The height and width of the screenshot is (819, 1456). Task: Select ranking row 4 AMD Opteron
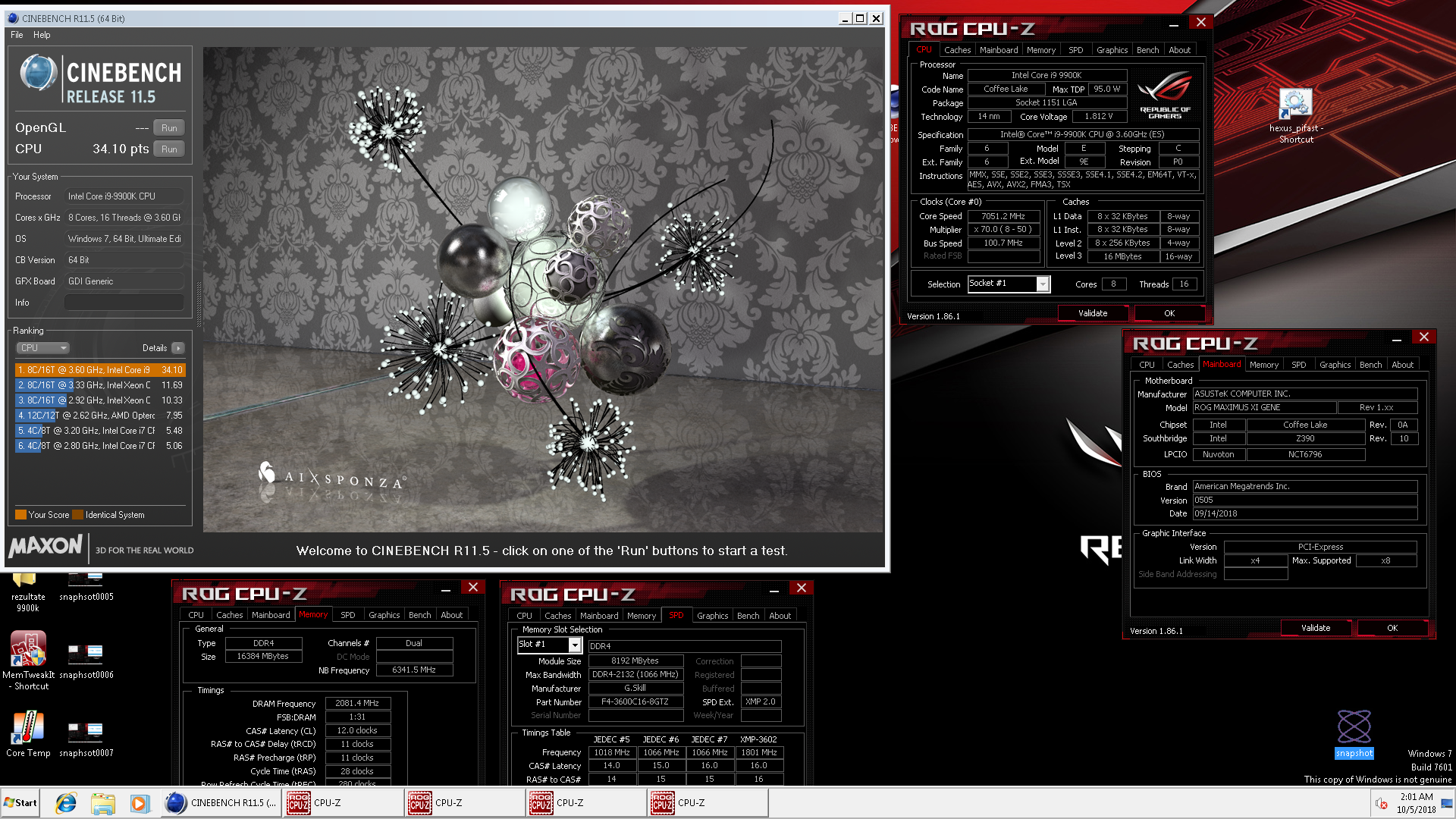click(100, 416)
